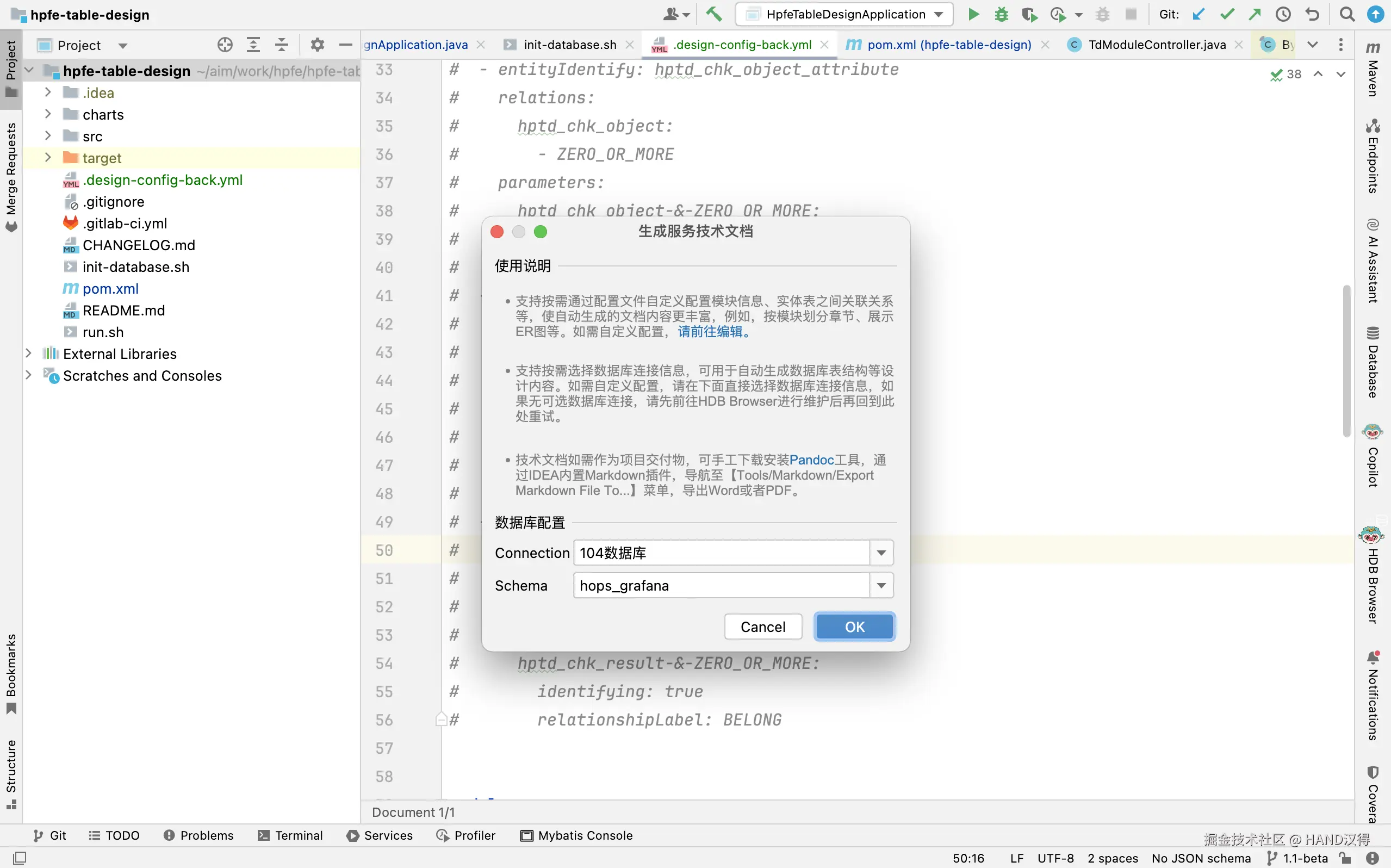Click the Pandoc link in dialog
This screenshot has width=1391, height=868.
[x=811, y=460]
